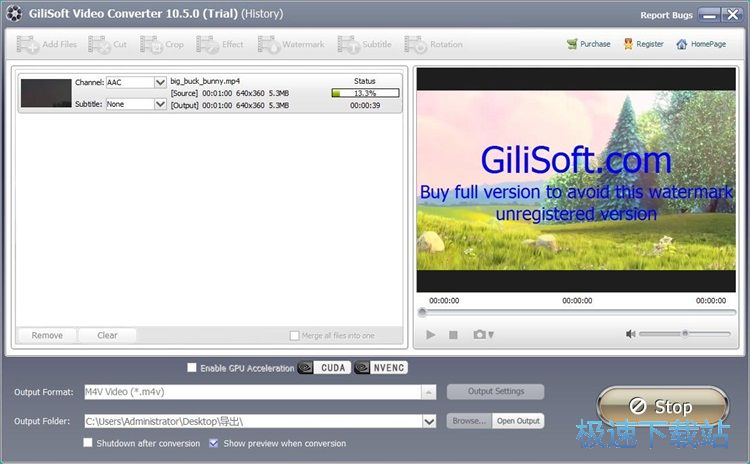Open the snapshot options arrow
This screenshot has height=464, width=750.
[x=491, y=335]
